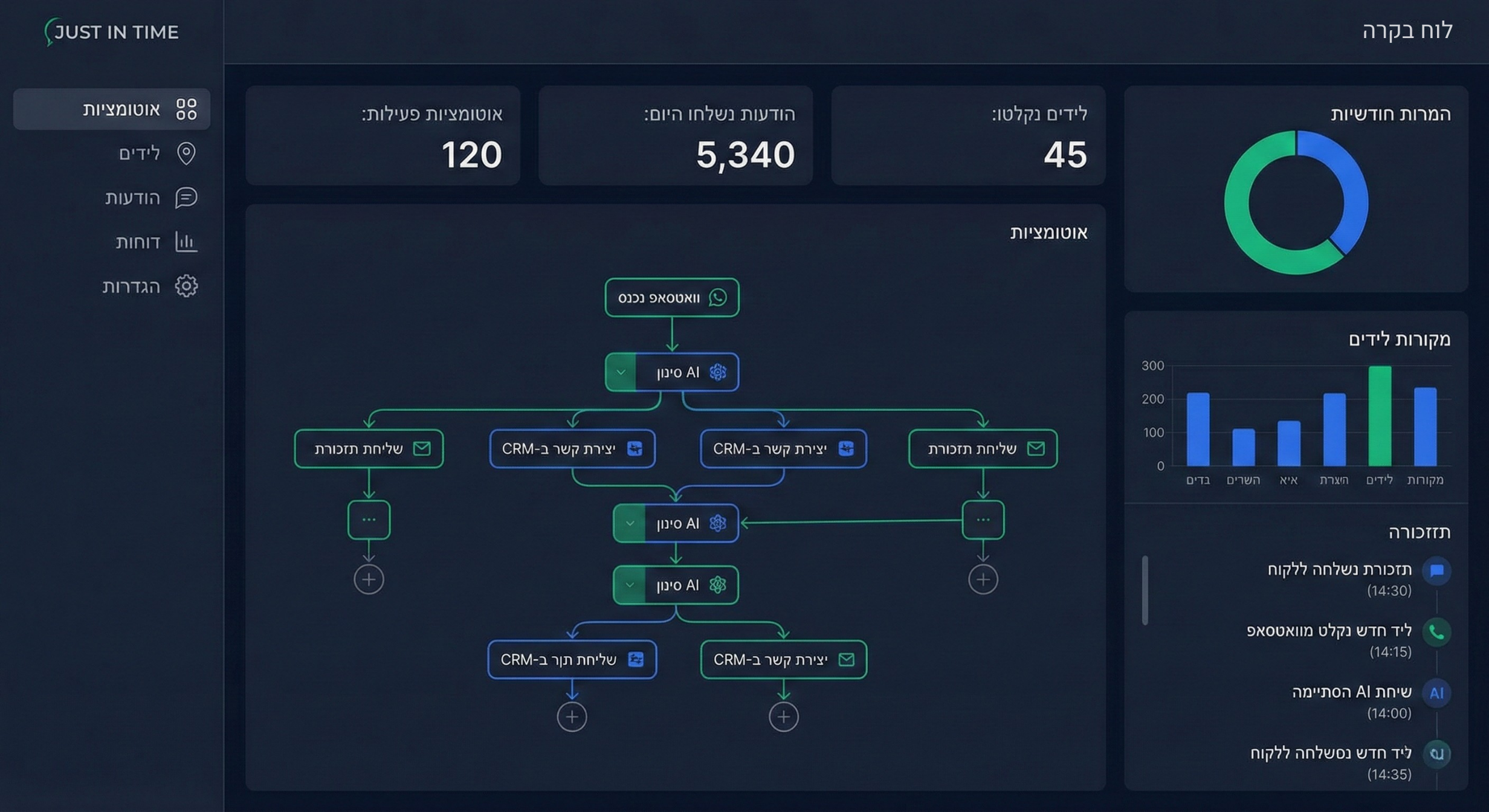The width and height of the screenshot is (1489, 812).
Task: Click the AI badge icon in activity feed
Action: click(1436, 693)
